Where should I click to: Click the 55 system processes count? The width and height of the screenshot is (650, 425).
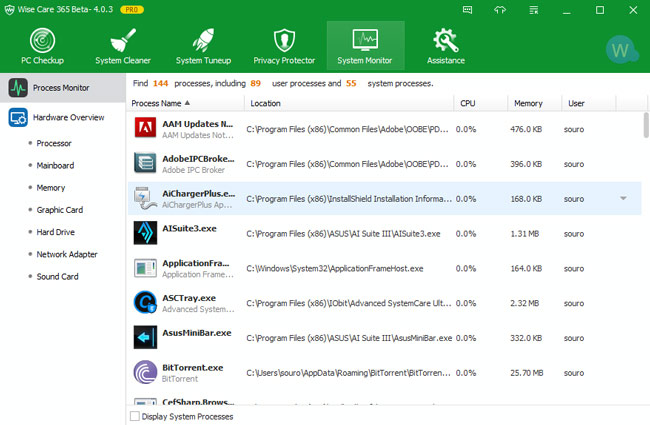[x=351, y=83]
